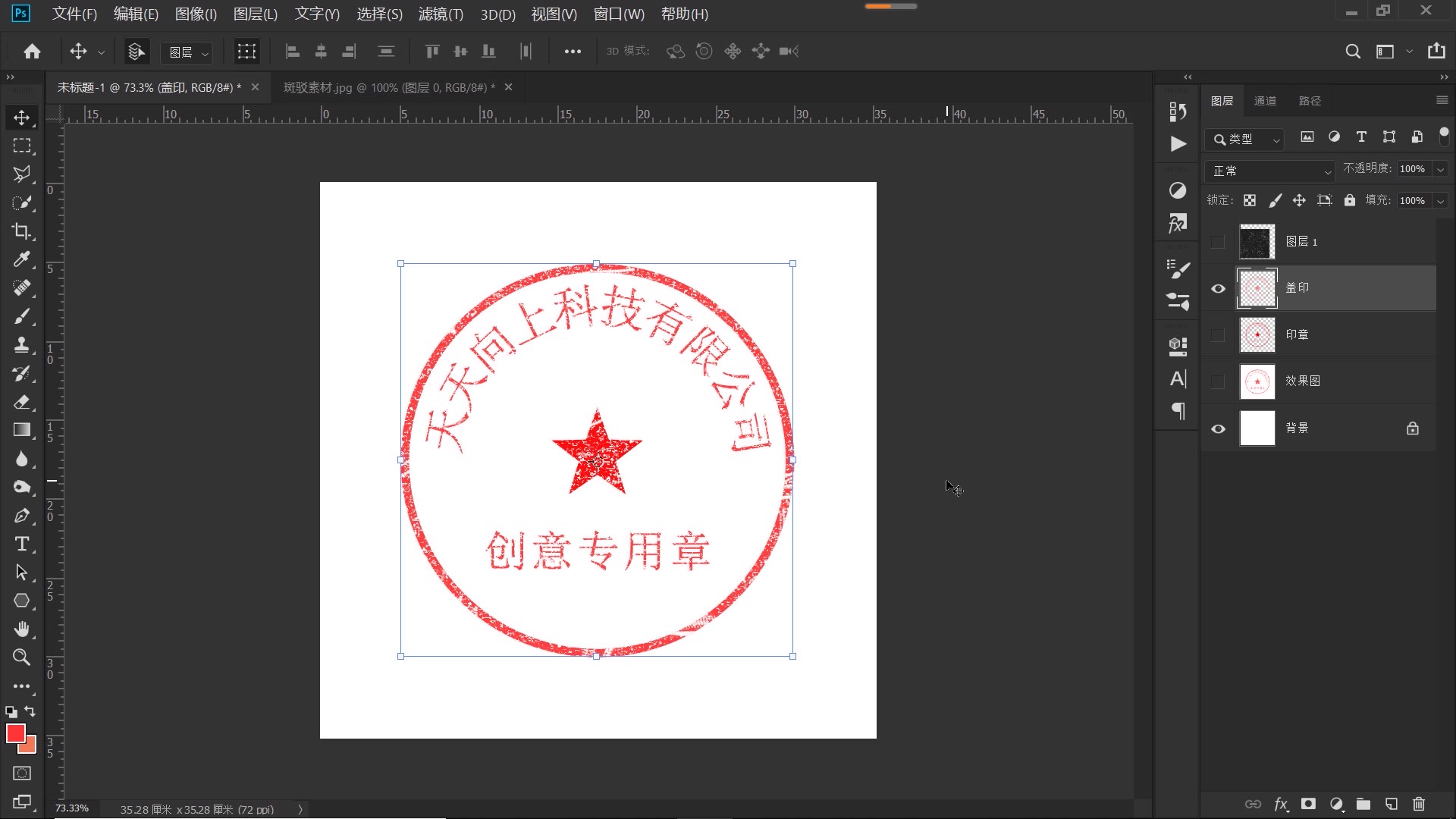This screenshot has width=1456, height=819.
Task: Hide the 盖印 layer
Action: pyautogui.click(x=1219, y=288)
